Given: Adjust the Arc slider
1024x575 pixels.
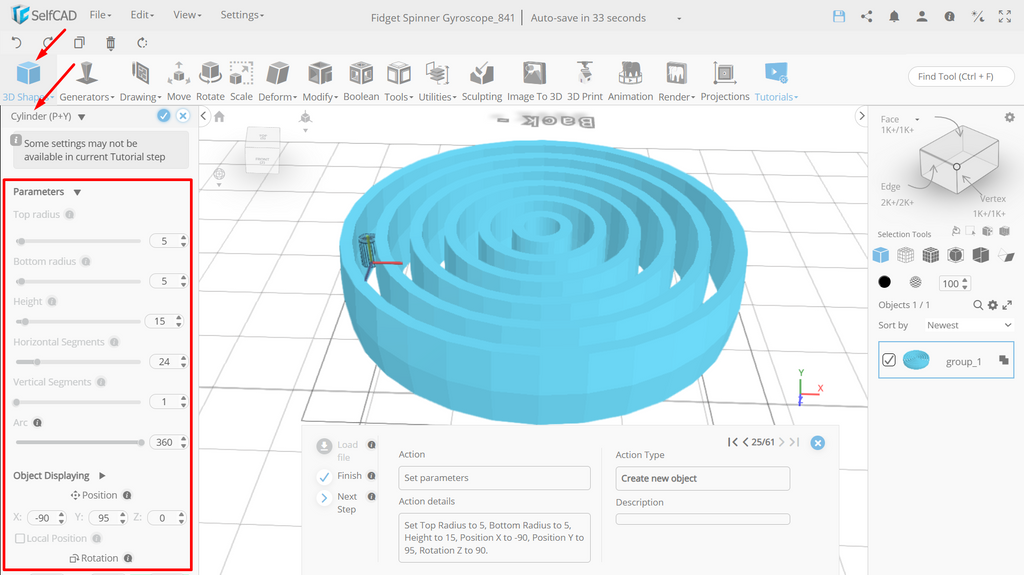Looking at the screenshot, I should (x=78, y=442).
